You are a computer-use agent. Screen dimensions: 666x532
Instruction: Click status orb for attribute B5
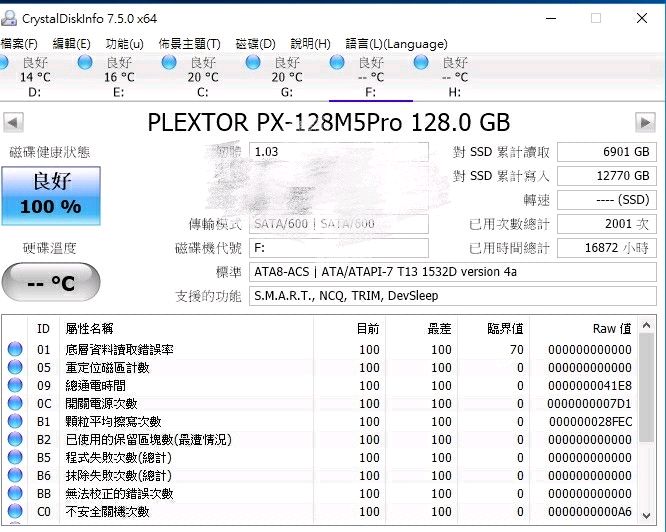point(15,457)
